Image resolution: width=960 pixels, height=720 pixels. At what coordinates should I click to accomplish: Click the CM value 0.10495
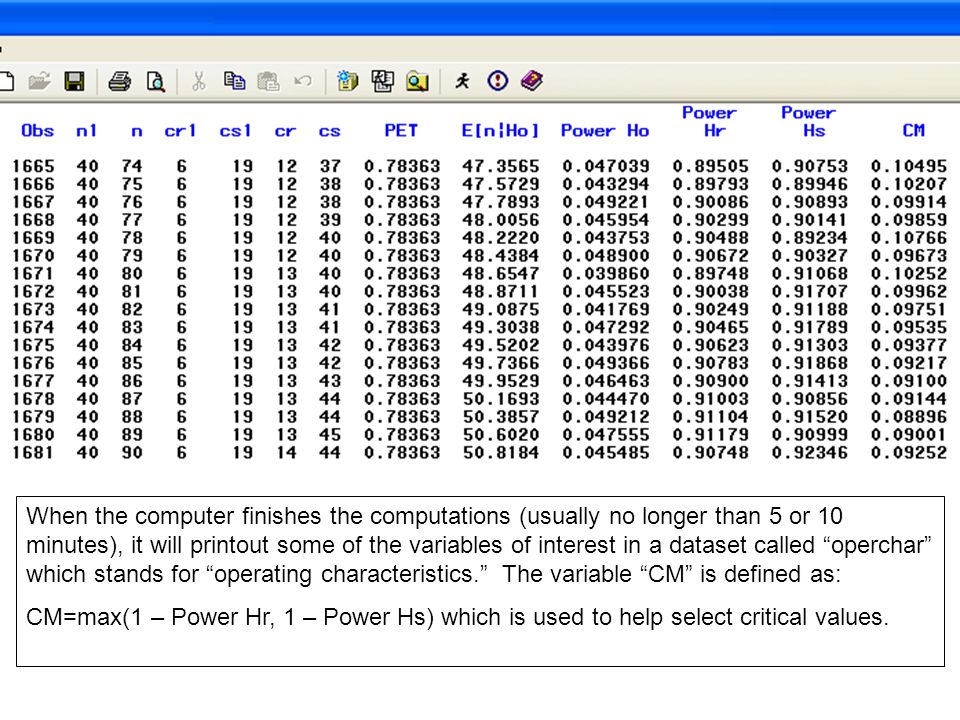coord(909,166)
